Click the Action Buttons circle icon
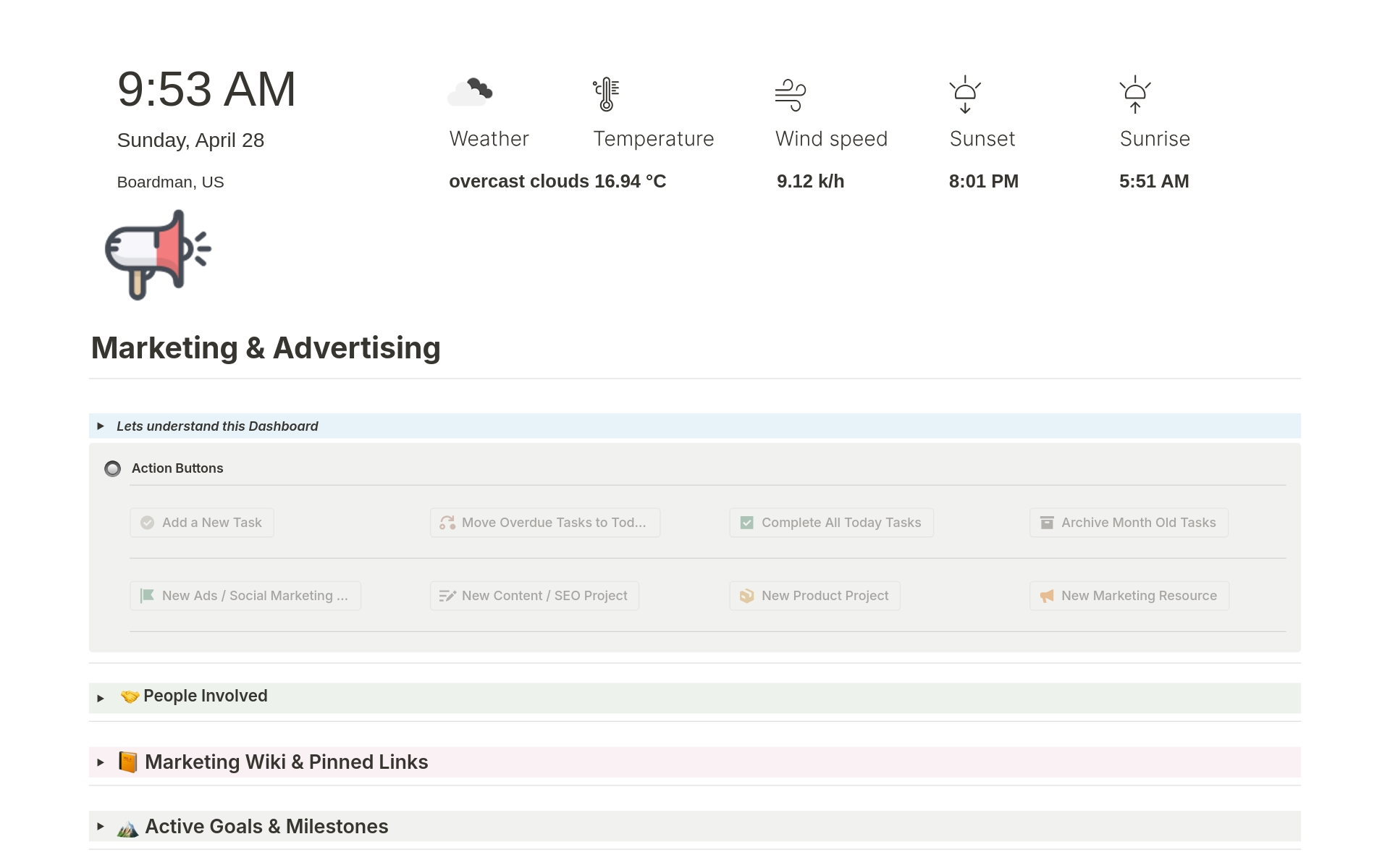The height and width of the screenshot is (868, 1390). (x=113, y=469)
